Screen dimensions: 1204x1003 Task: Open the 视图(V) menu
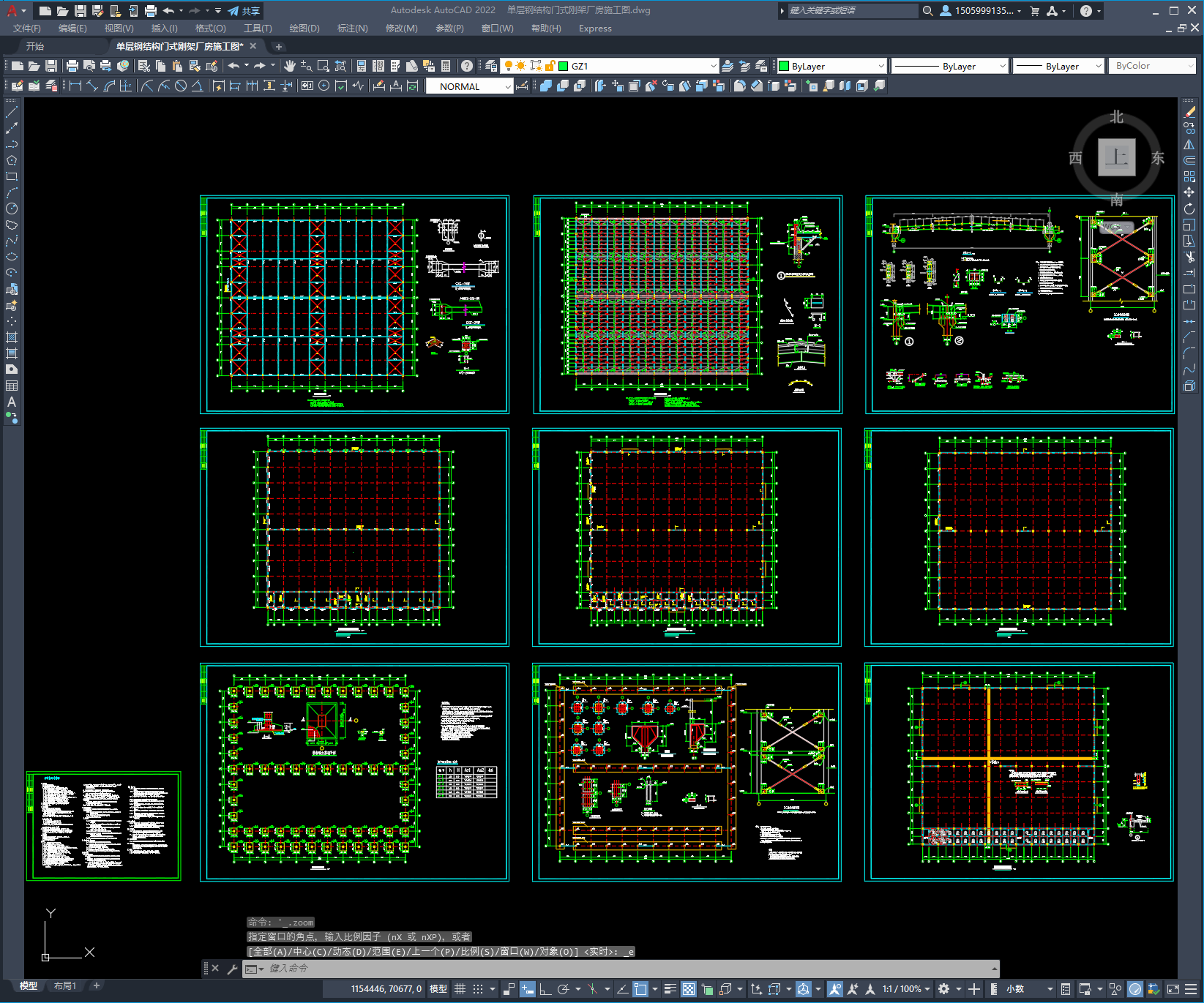pyautogui.click(x=119, y=29)
